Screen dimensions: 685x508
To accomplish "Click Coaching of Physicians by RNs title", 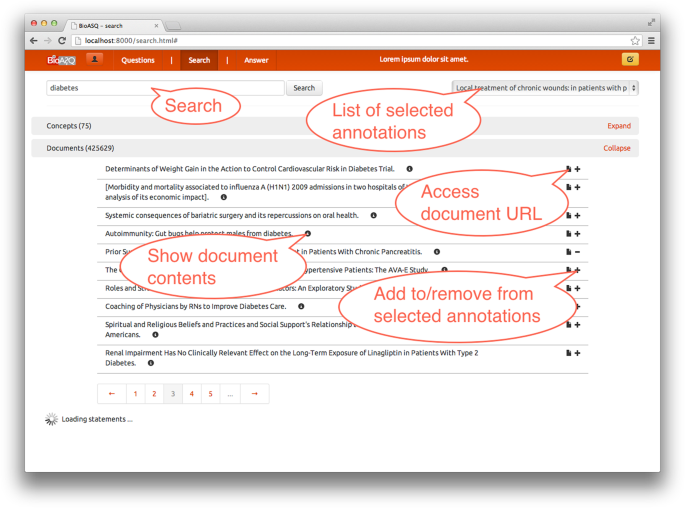I will coord(196,307).
